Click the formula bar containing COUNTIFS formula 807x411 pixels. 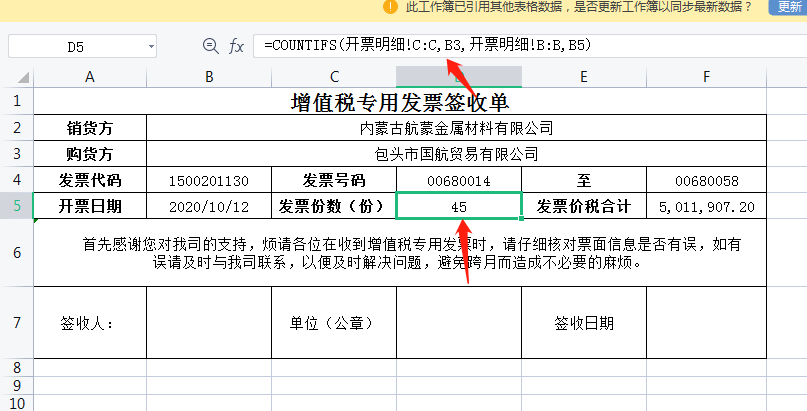pyautogui.click(x=530, y=46)
